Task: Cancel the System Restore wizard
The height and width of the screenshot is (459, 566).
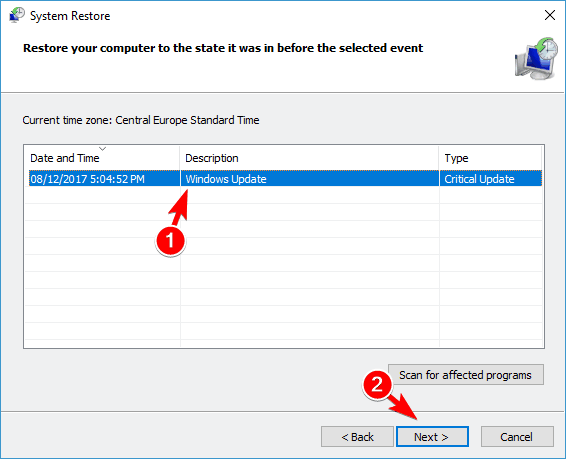Action: coord(517,437)
